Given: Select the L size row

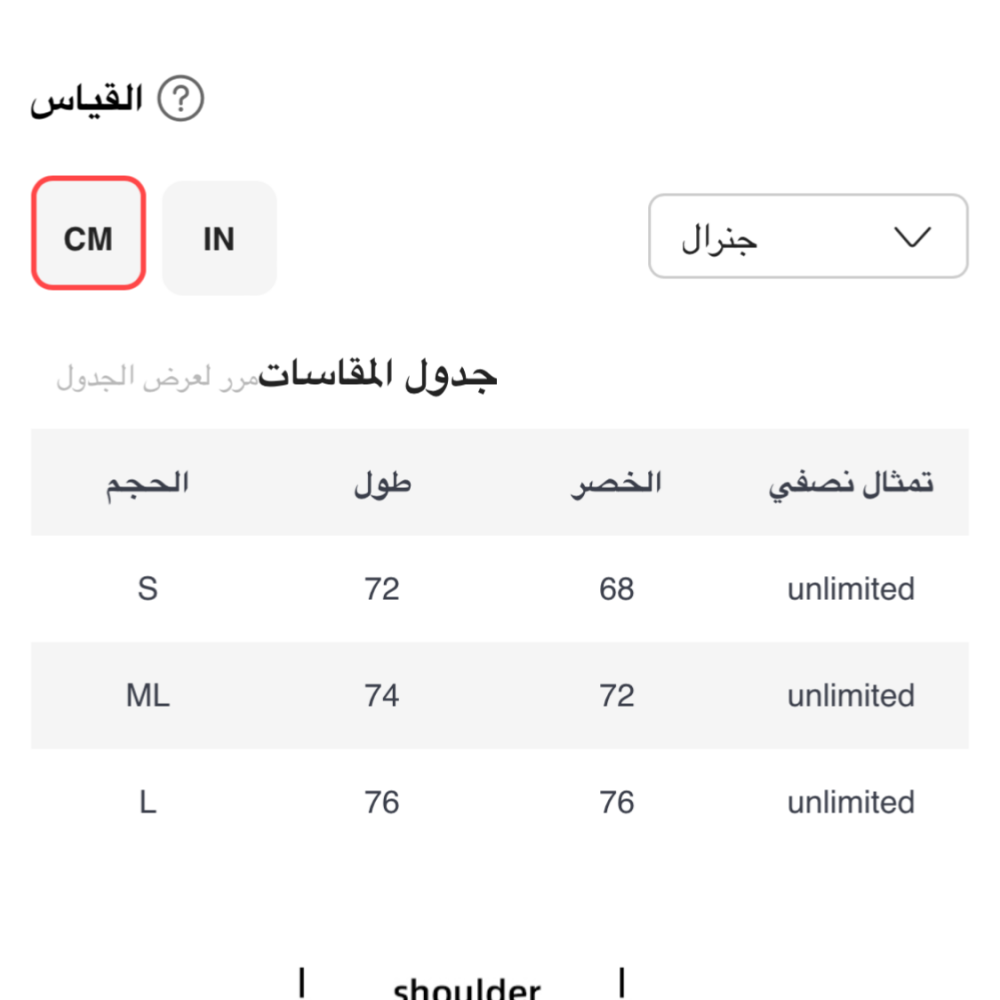Looking at the screenshot, I should pos(148,802).
